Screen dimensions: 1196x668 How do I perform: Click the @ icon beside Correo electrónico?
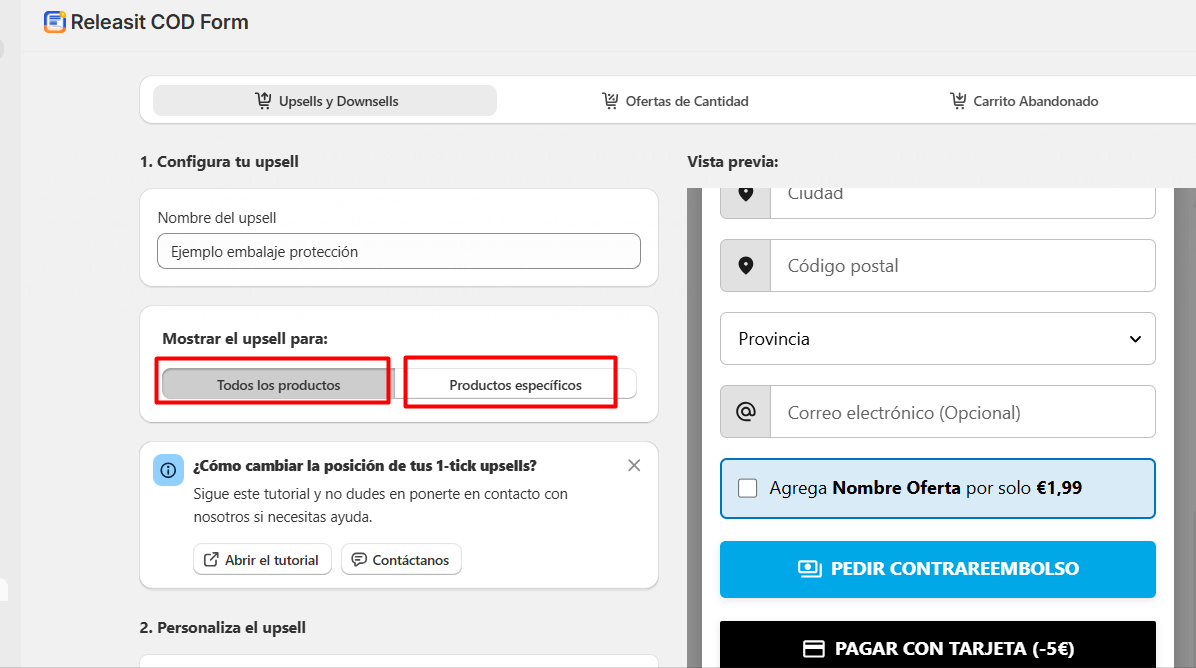point(745,412)
